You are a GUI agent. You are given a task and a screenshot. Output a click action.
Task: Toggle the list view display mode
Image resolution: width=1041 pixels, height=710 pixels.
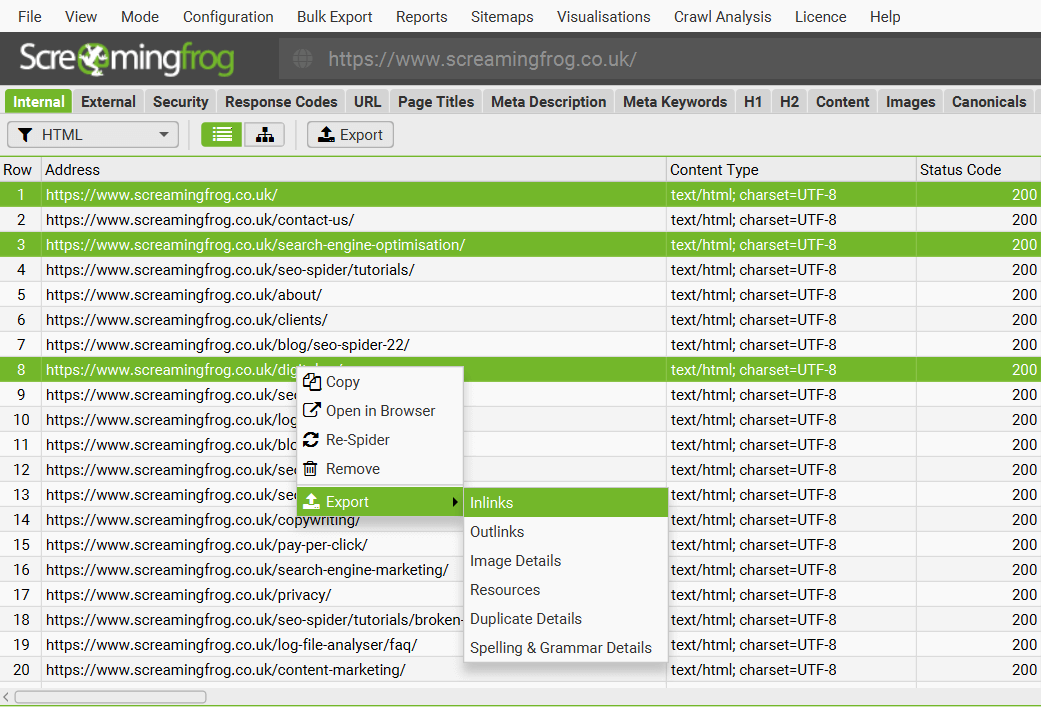(x=220, y=133)
